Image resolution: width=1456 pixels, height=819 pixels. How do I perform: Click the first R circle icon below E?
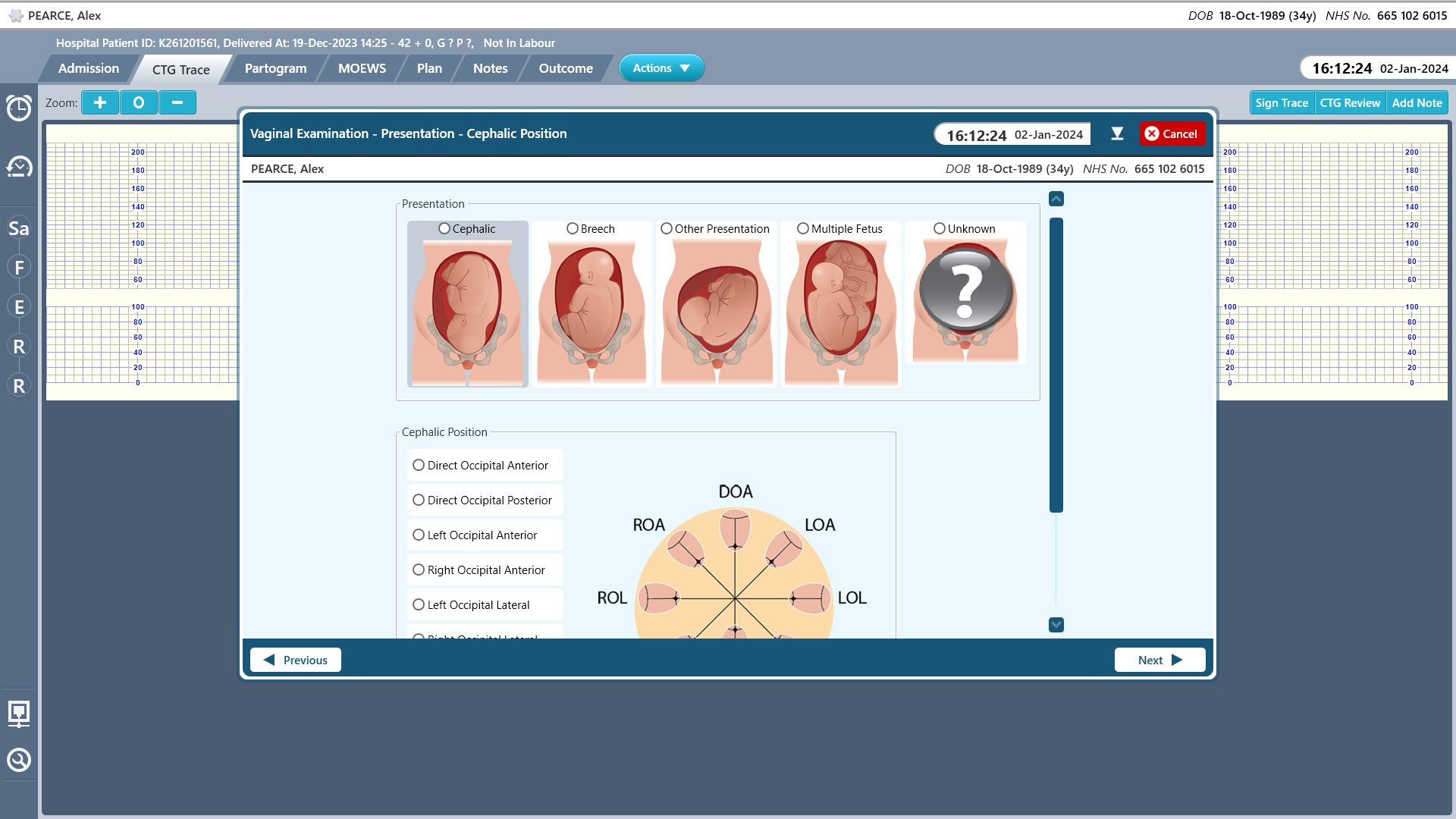coord(19,347)
